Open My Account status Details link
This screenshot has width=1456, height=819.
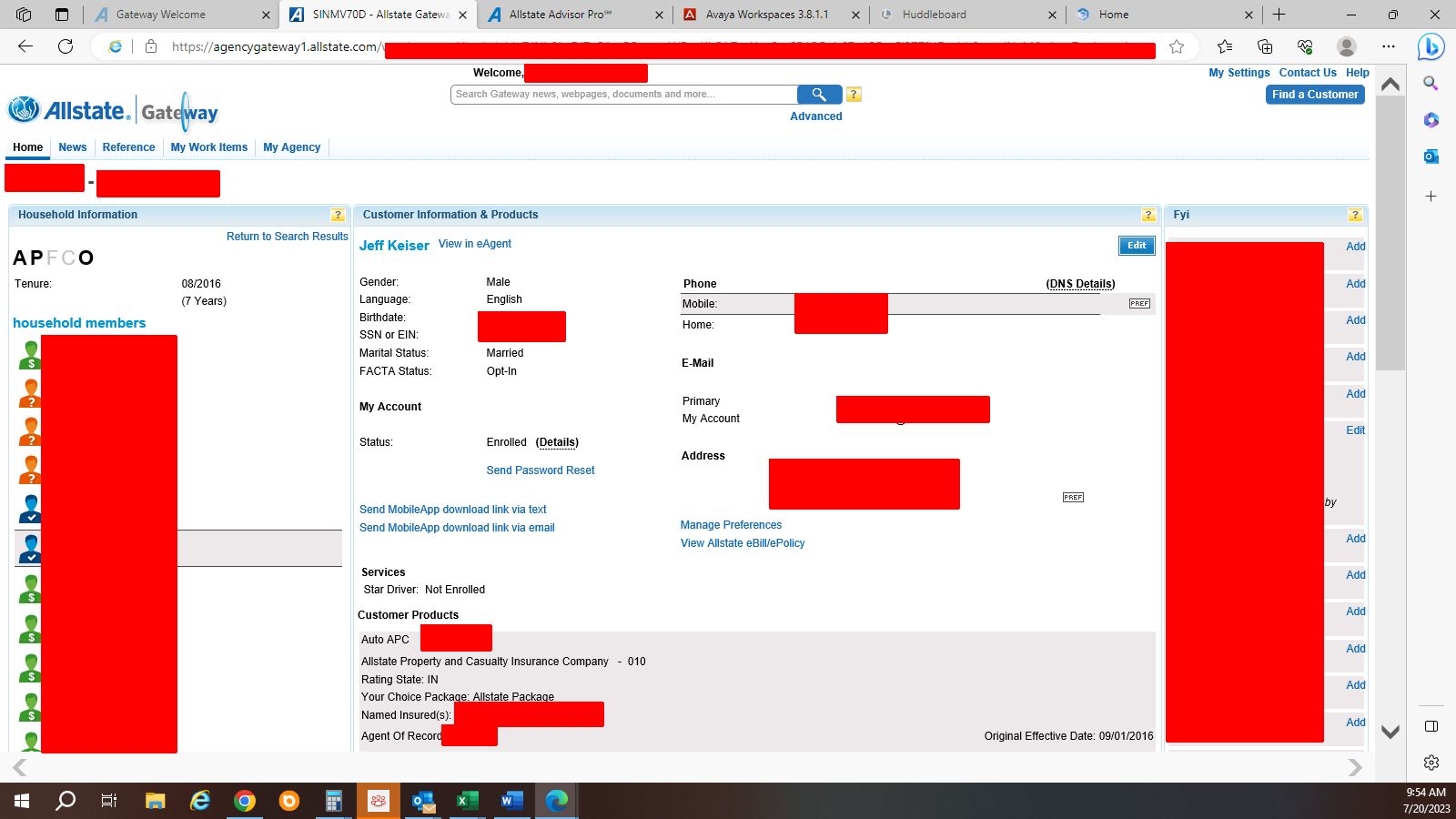[557, 442]
